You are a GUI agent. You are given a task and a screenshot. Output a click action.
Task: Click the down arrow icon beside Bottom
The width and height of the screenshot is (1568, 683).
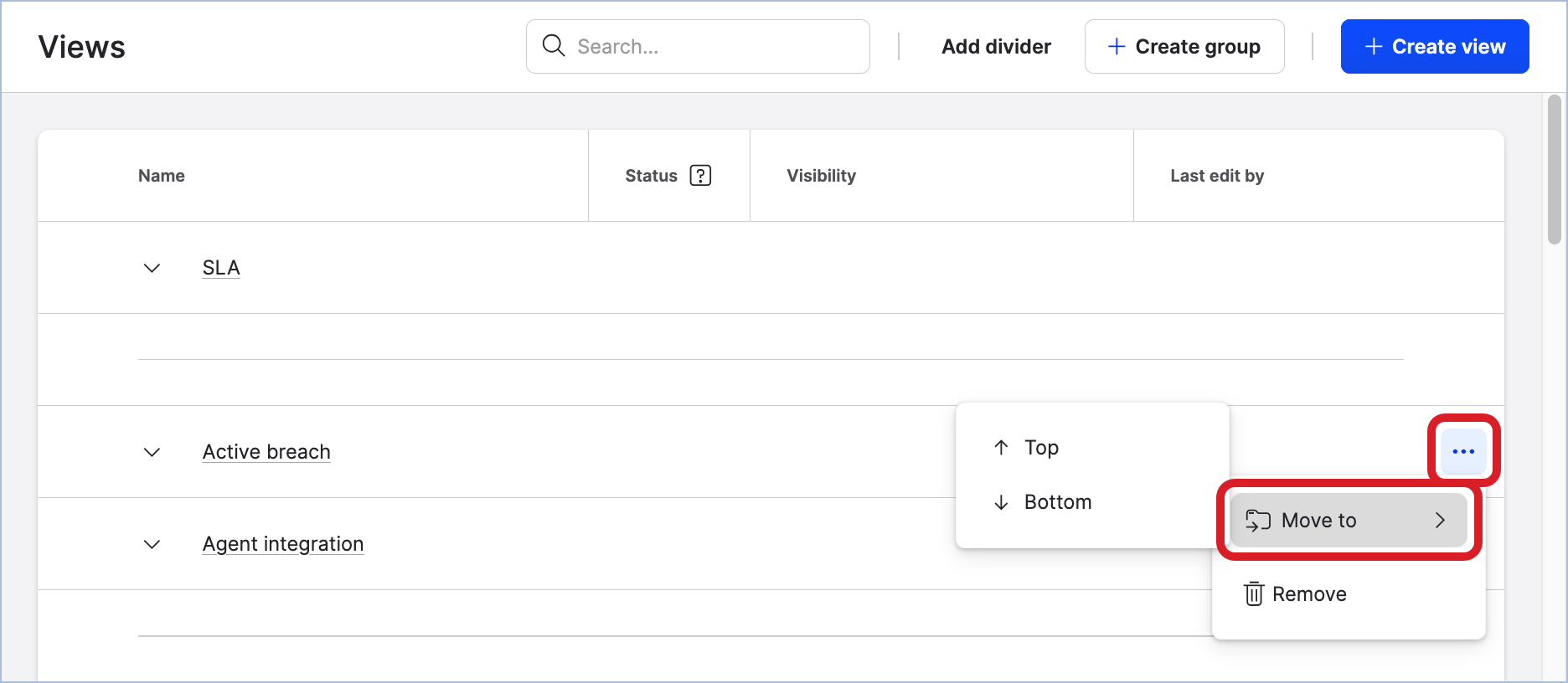(1001, 502)
